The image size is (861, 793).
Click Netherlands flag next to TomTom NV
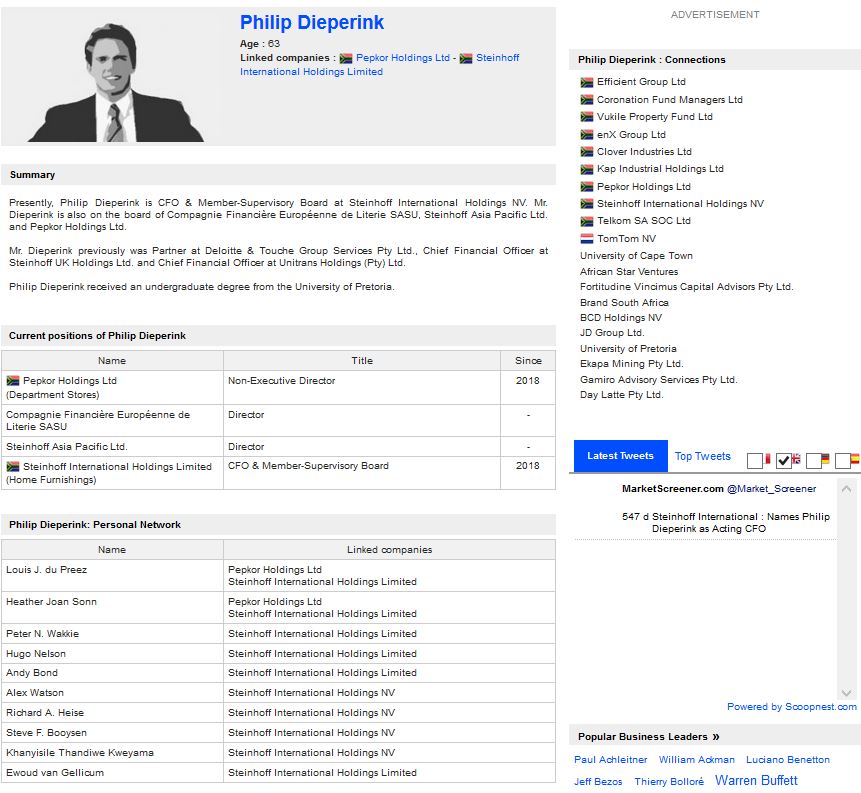[x=586, y=239]
